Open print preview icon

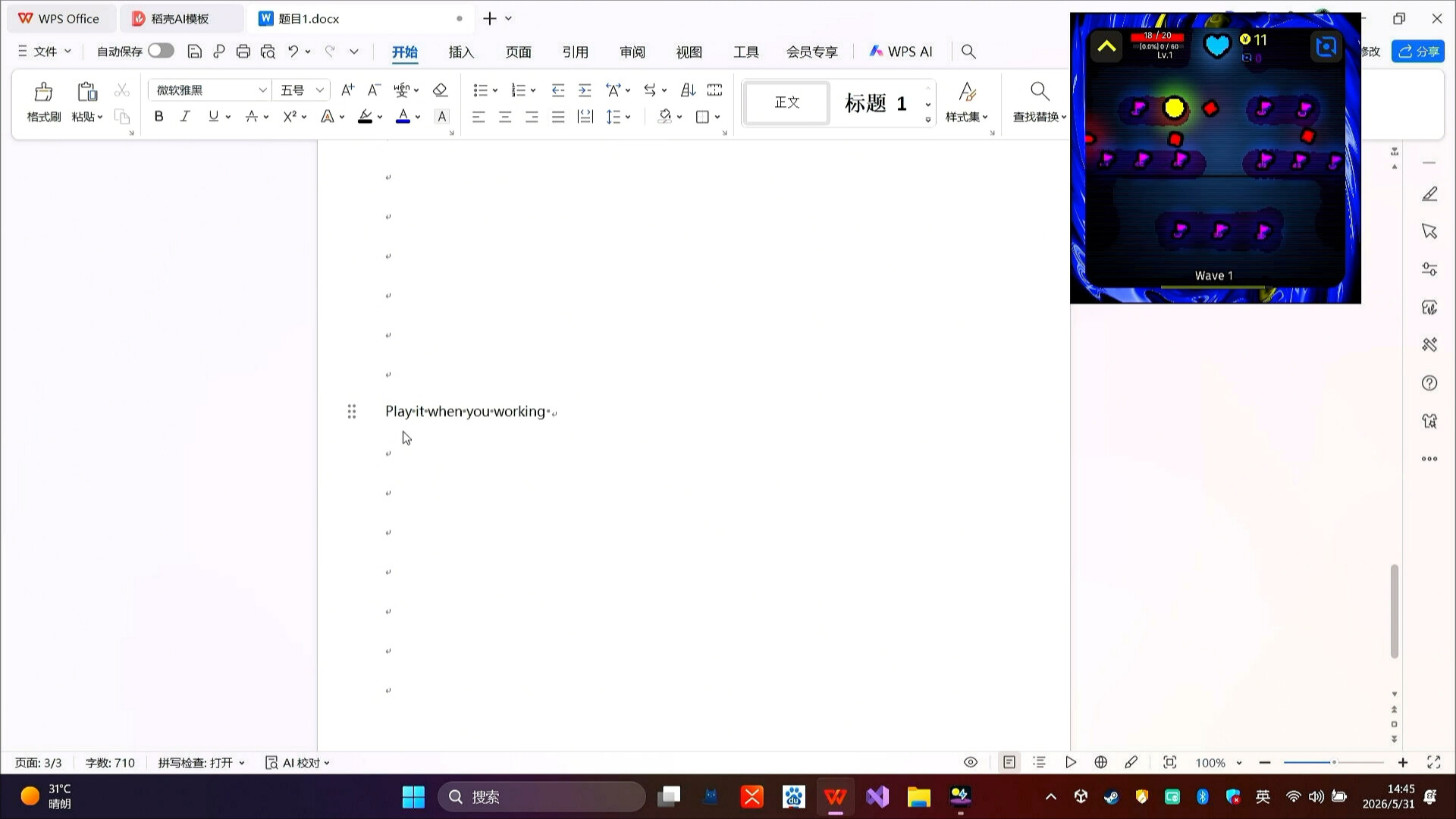[x=268, y=52]
